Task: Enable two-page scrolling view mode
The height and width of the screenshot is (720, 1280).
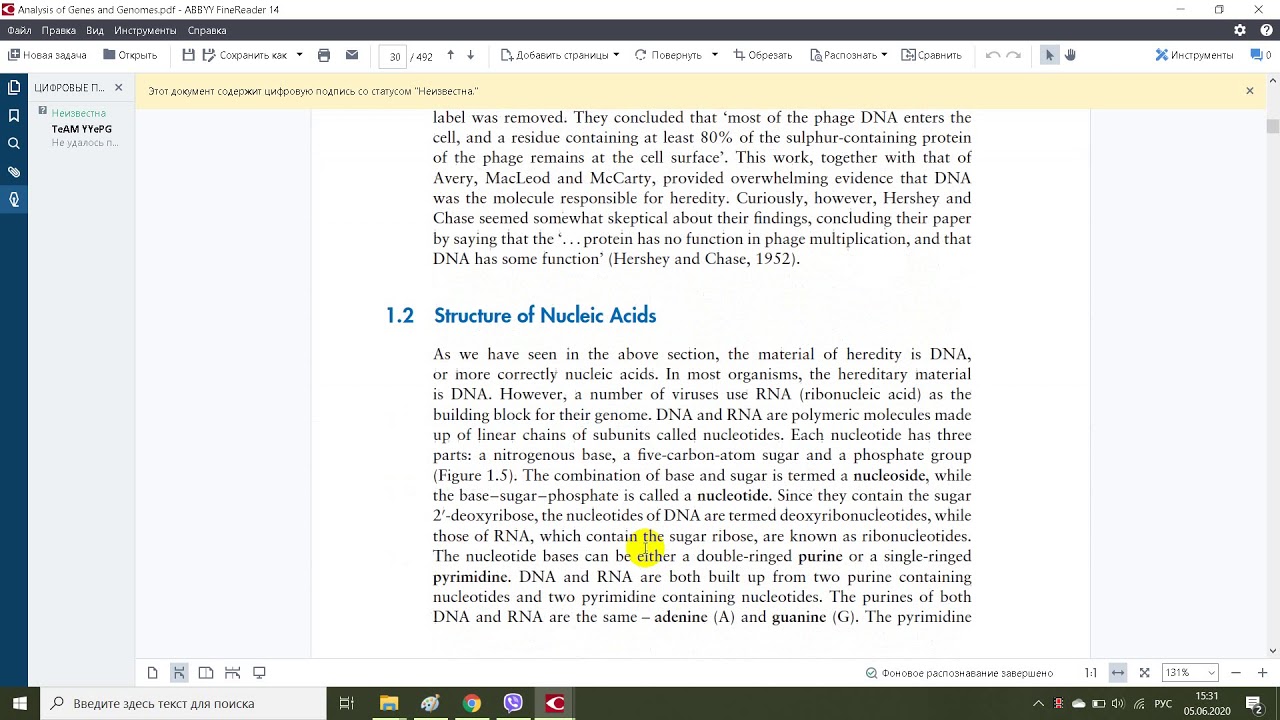Action: click(x=233, y=673)
